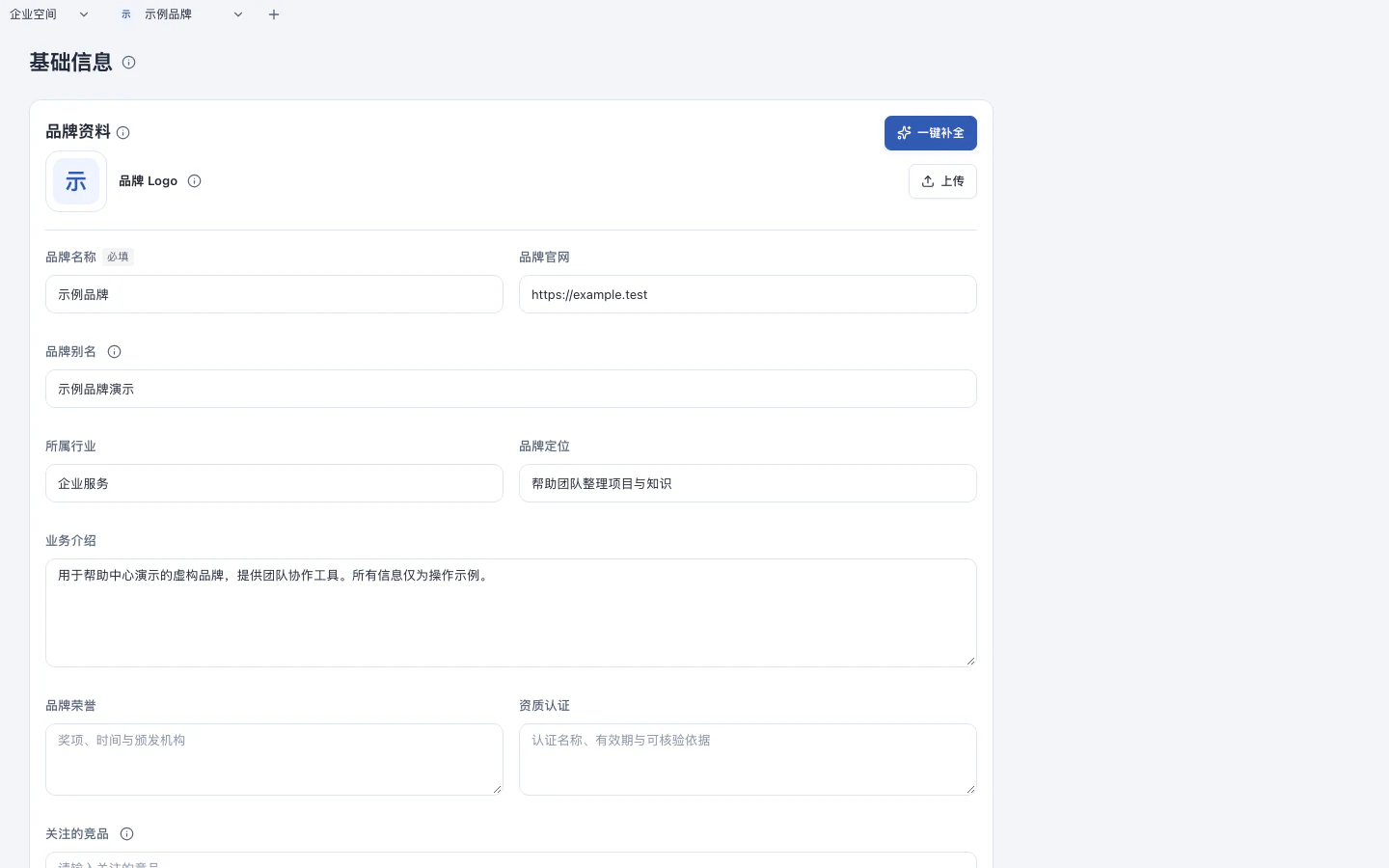Screen dimensions: 1389x868
Task: Click the 业务介绍 field label
Action: pos(70,541)
